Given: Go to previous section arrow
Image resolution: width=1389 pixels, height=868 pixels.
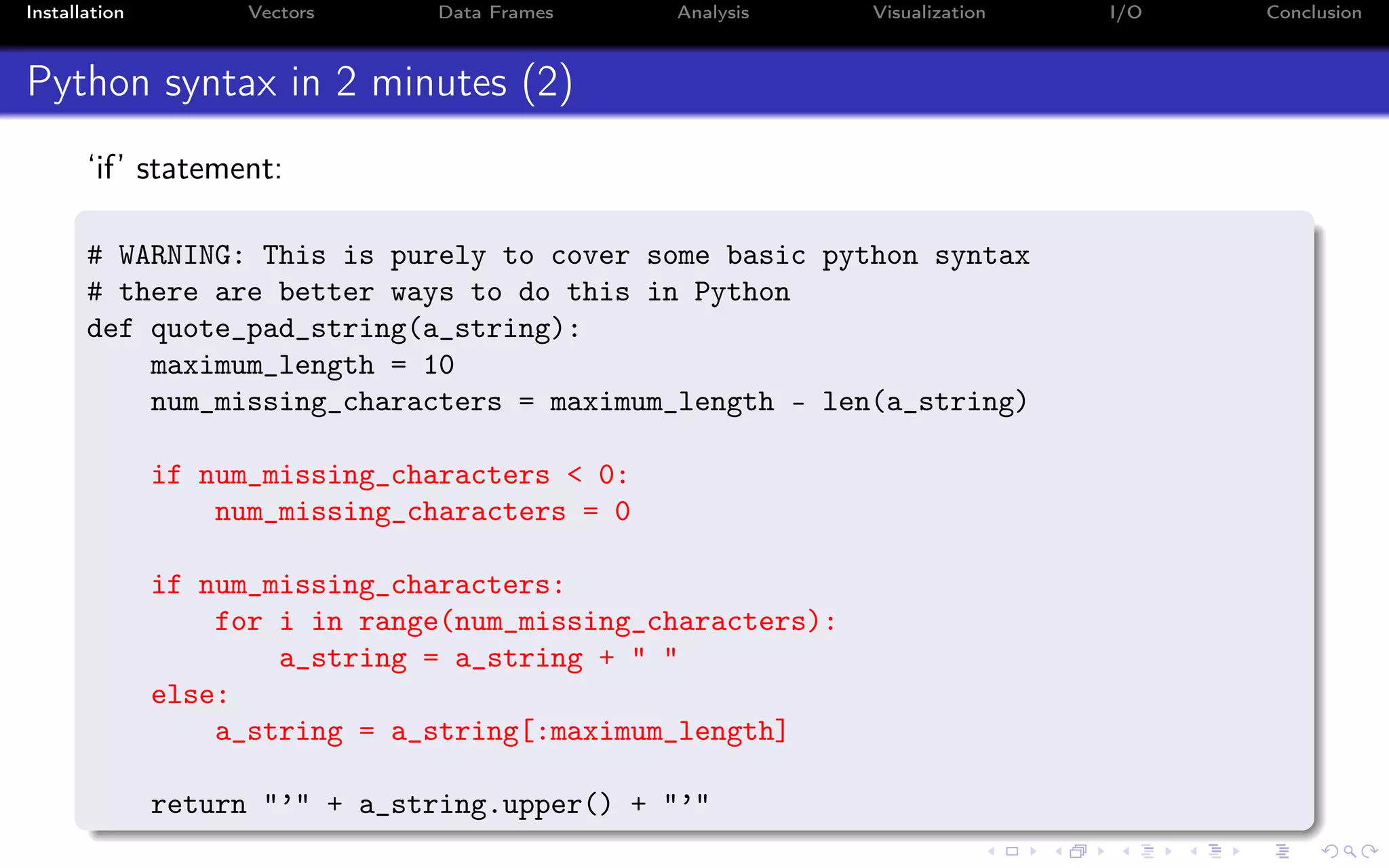Looking at the screenshot, I should (x=1194, y=851).
